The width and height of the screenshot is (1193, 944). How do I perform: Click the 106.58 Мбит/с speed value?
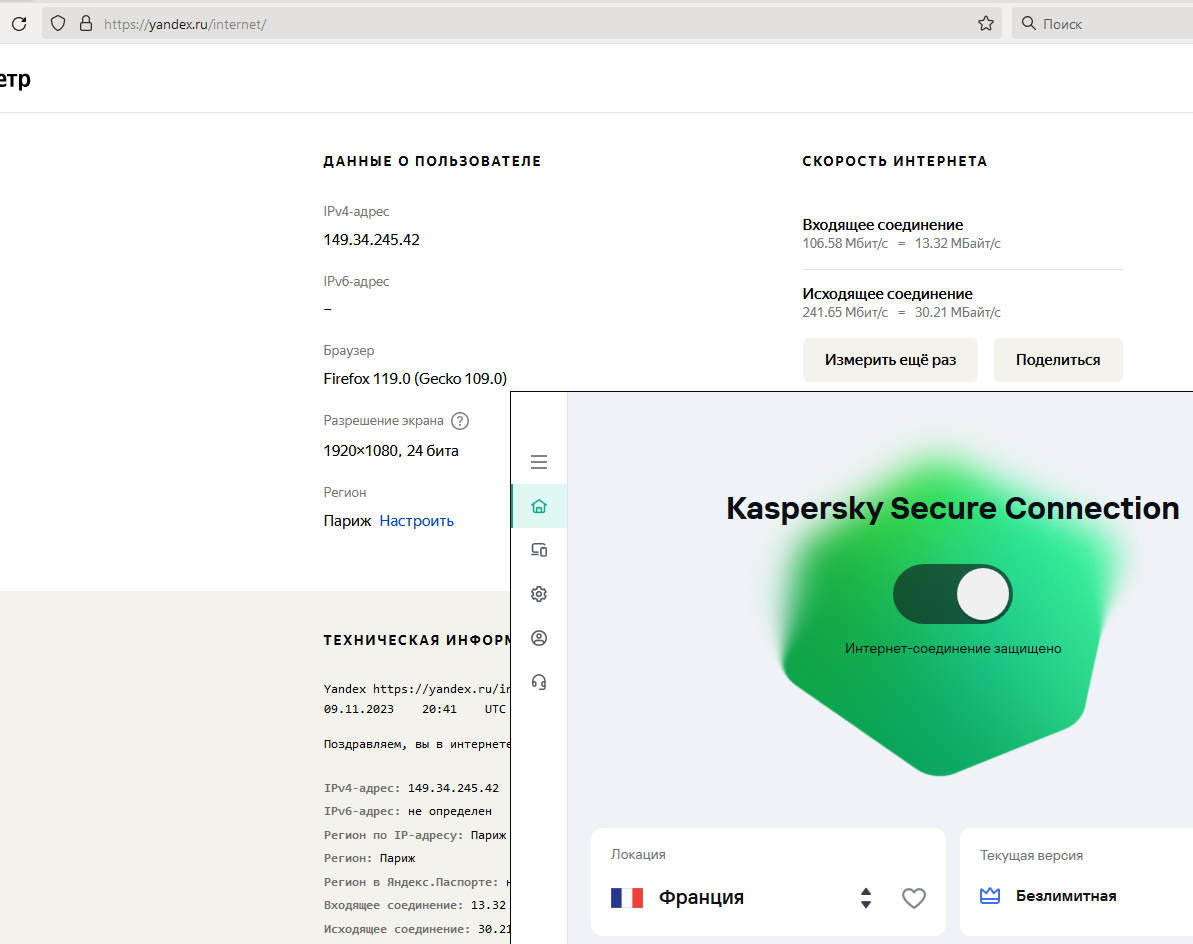click(x=845, y=243)
